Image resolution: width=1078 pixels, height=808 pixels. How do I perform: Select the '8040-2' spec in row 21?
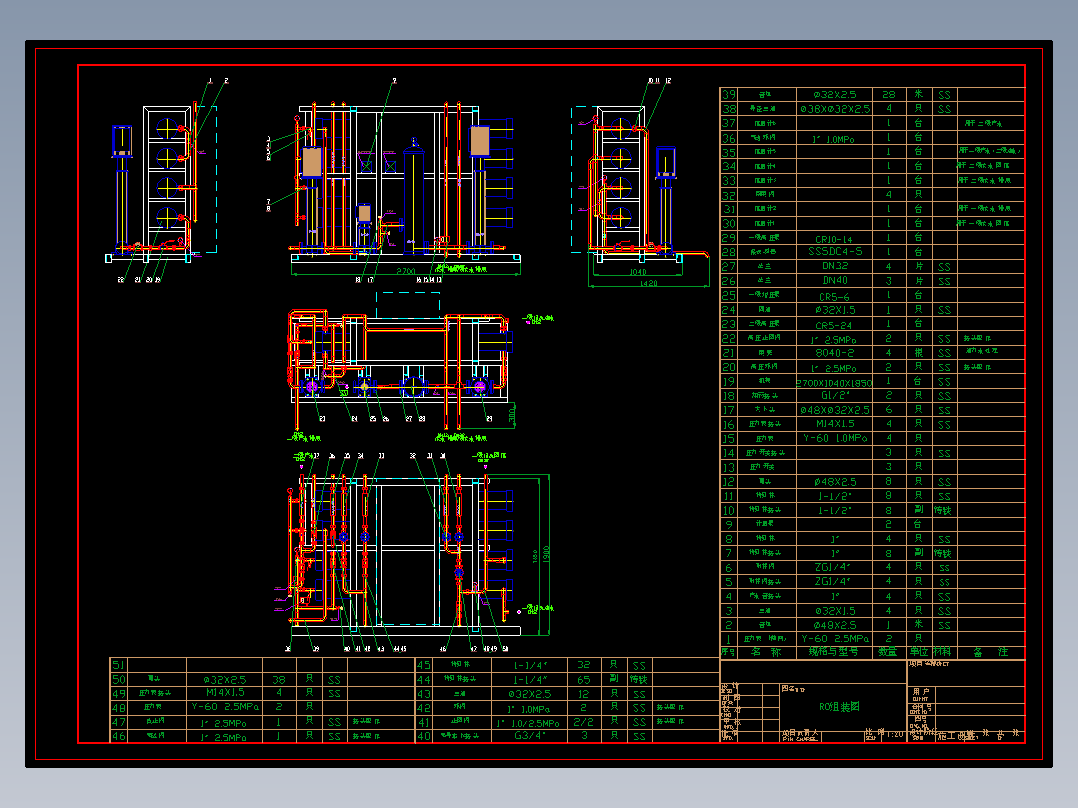click(x=834, y=353)
